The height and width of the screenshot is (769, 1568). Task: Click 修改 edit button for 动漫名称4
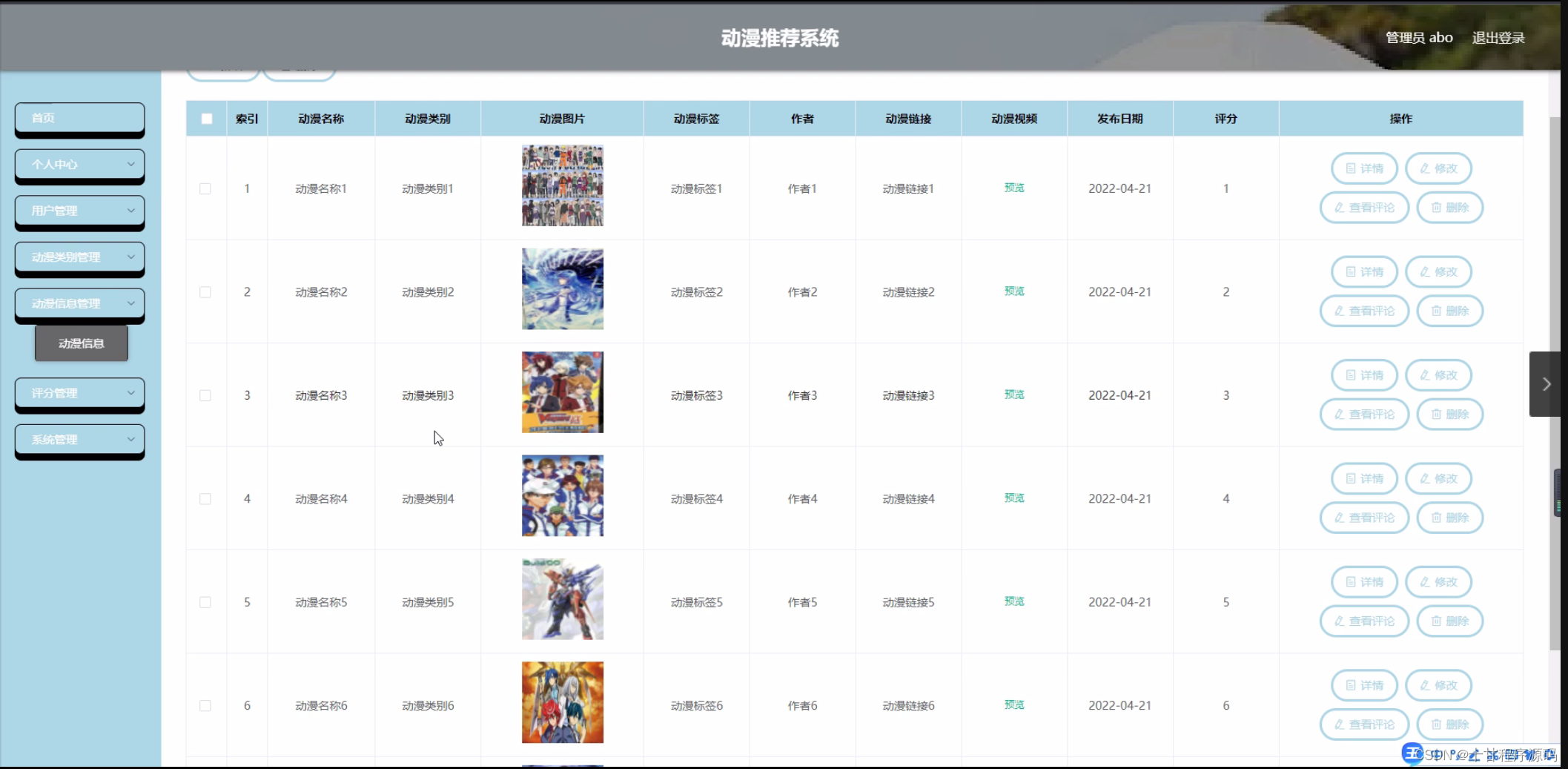[1438, 478]
